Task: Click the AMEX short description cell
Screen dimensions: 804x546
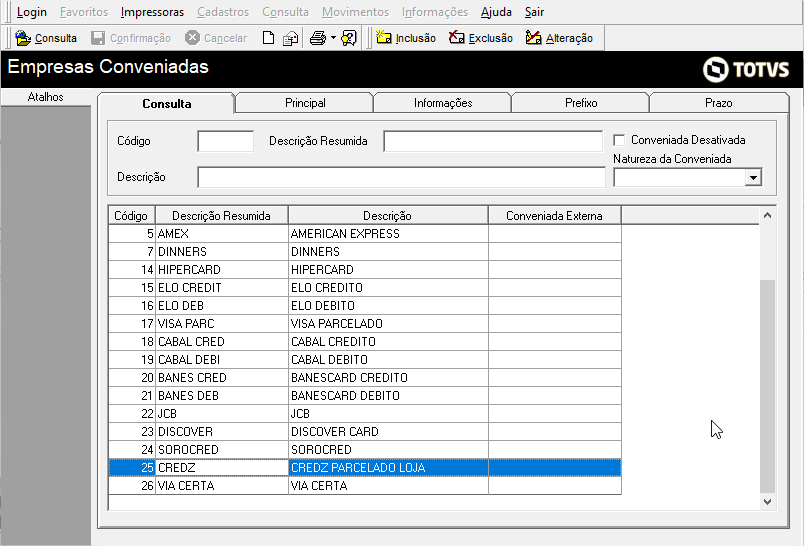Action: tap(222, 234)
